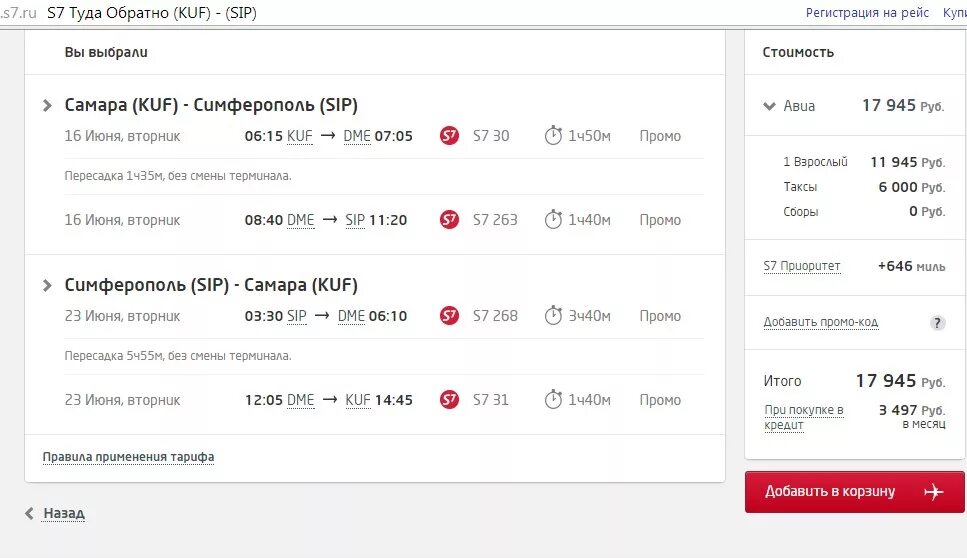Open the Купить menu item at top right
This screenshot has height=558, width=967.
[x=955, y=12]
